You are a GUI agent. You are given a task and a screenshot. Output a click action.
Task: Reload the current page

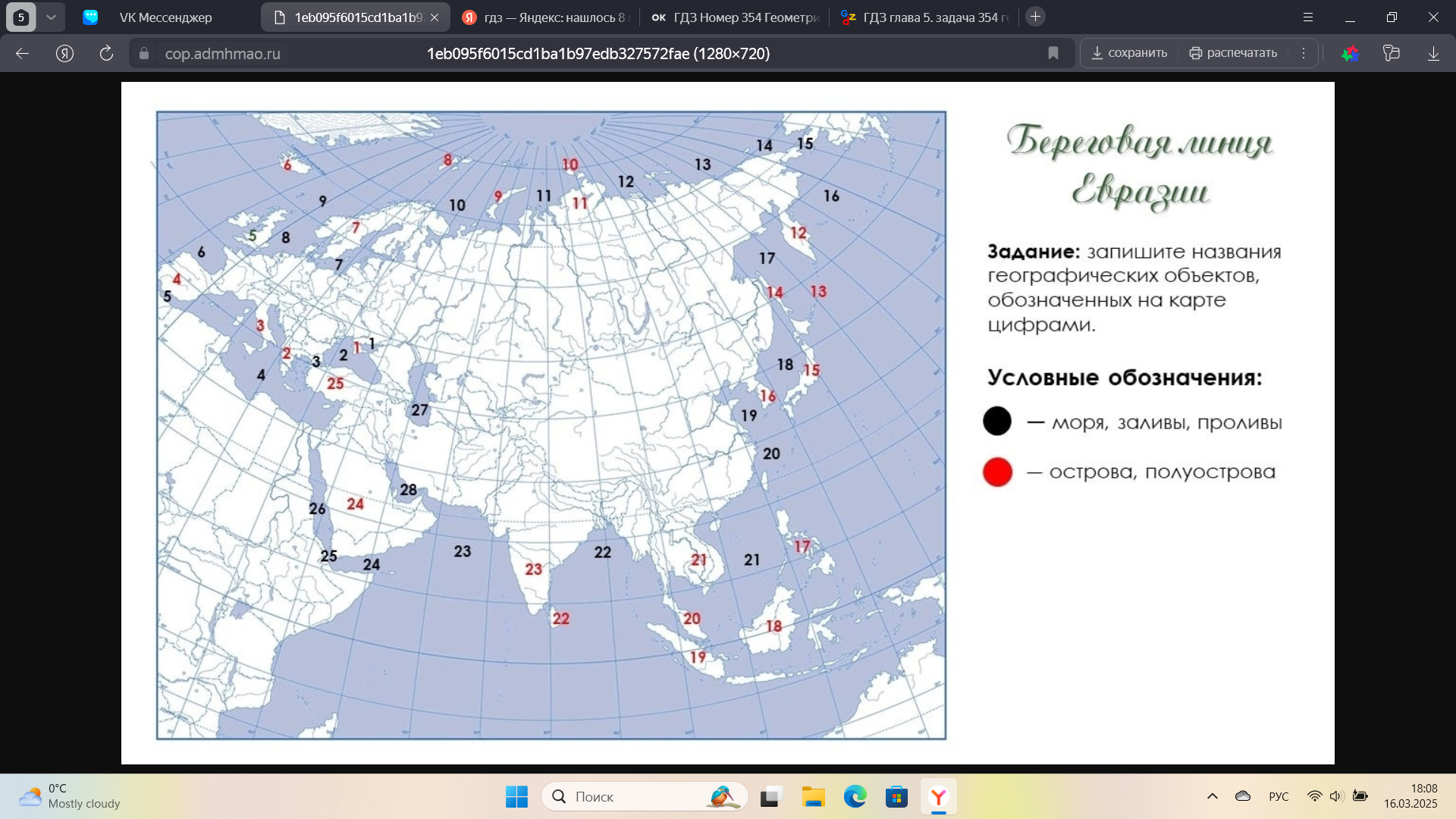coord(106,53)
